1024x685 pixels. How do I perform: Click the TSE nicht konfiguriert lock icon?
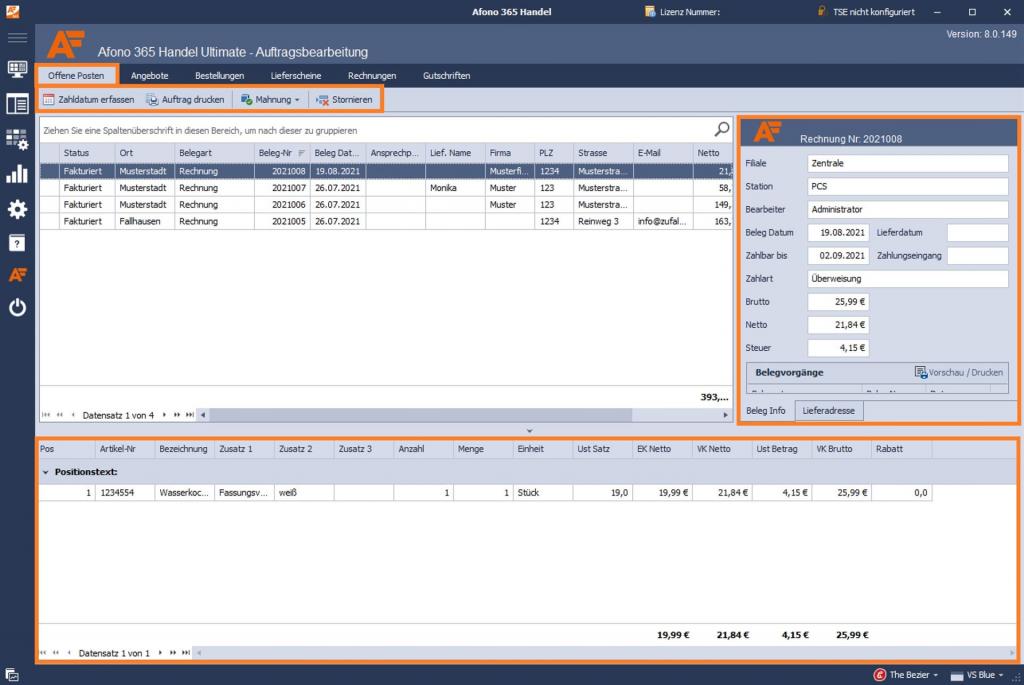822,11
